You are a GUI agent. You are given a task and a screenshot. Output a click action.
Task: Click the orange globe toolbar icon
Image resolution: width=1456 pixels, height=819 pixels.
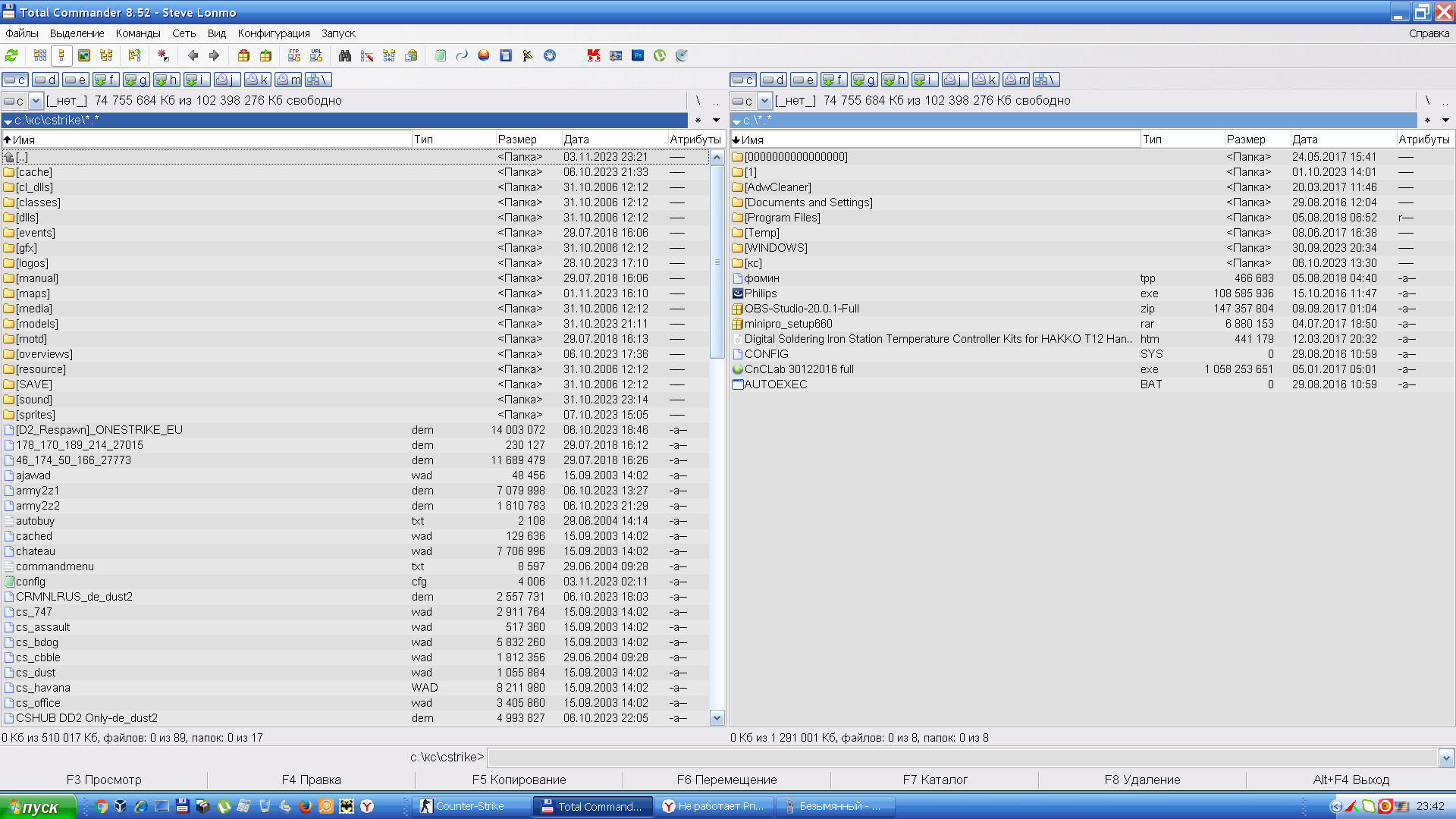tap(484, 55)
